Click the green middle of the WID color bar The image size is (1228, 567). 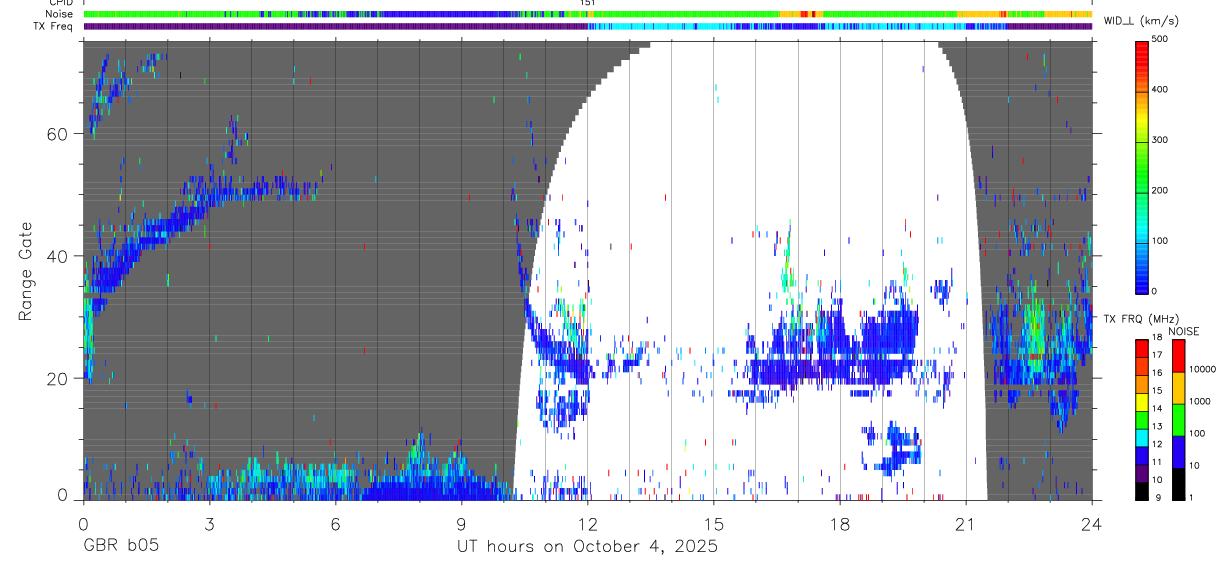tap(1143, 165)
